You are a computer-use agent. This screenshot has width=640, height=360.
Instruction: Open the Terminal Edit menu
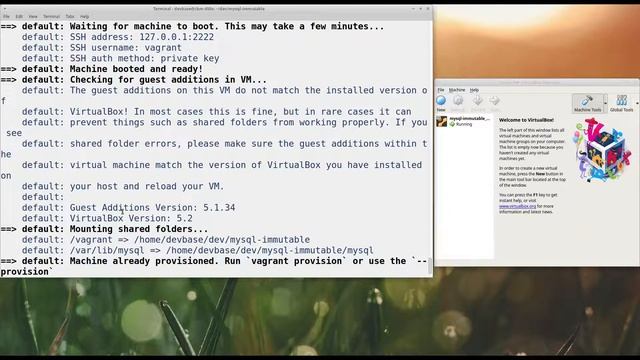(19, 16)
